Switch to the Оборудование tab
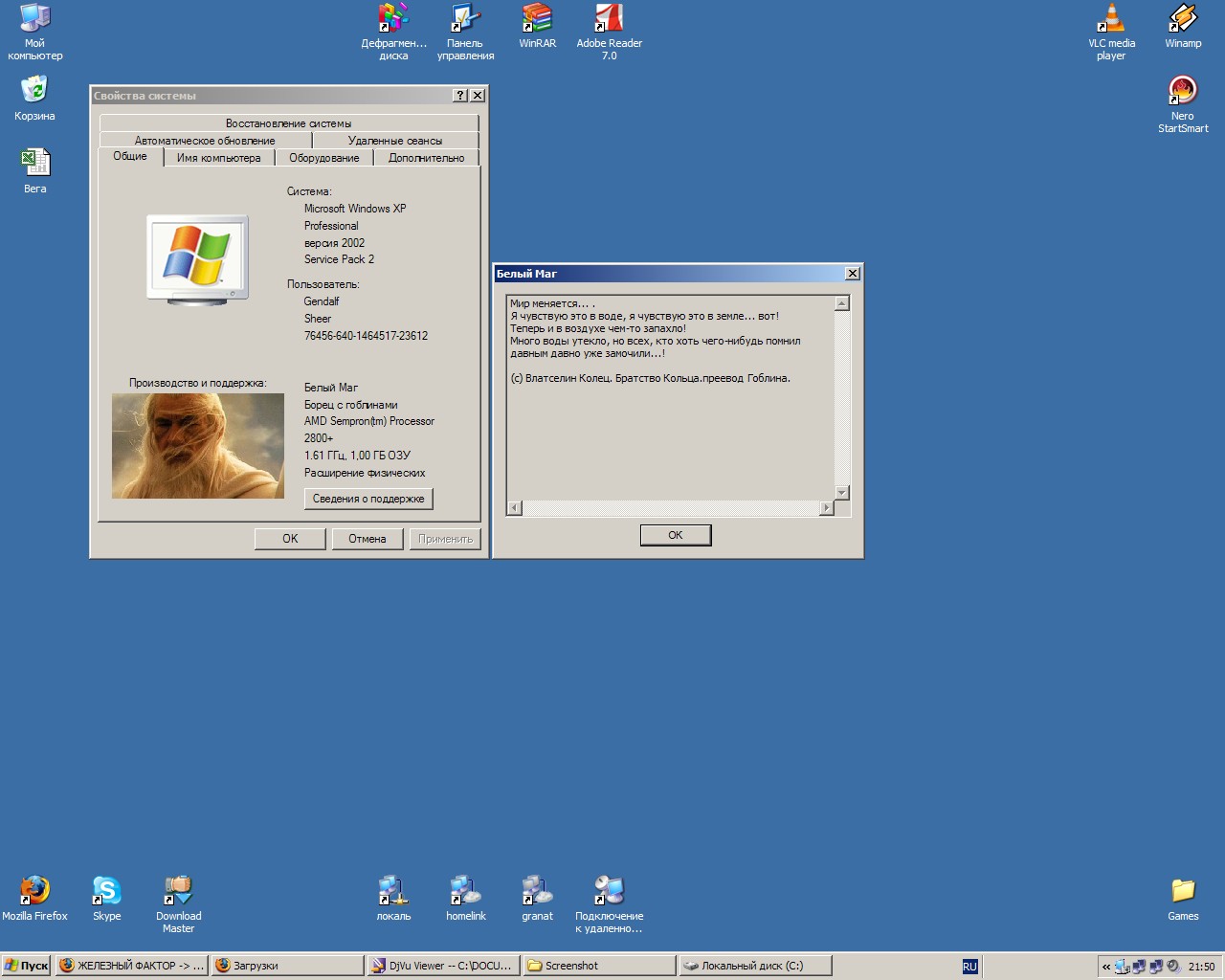Image resolution: width=1225 pixels, height=980 pixels. pyautogui.click(x=324, y=158)
